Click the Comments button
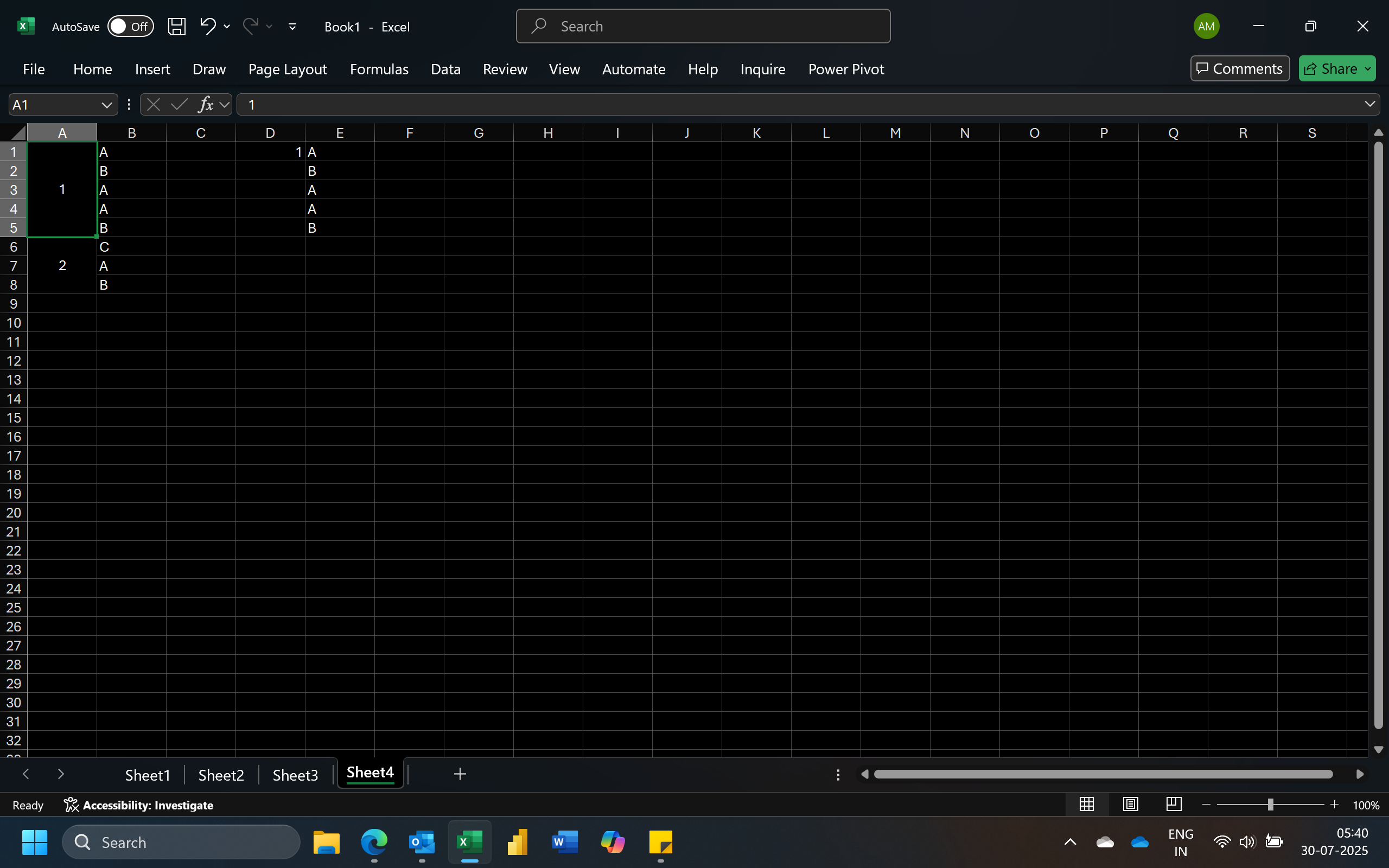Image resolution: width=1389 pixels, height=868 pixels. point(1240,69)
